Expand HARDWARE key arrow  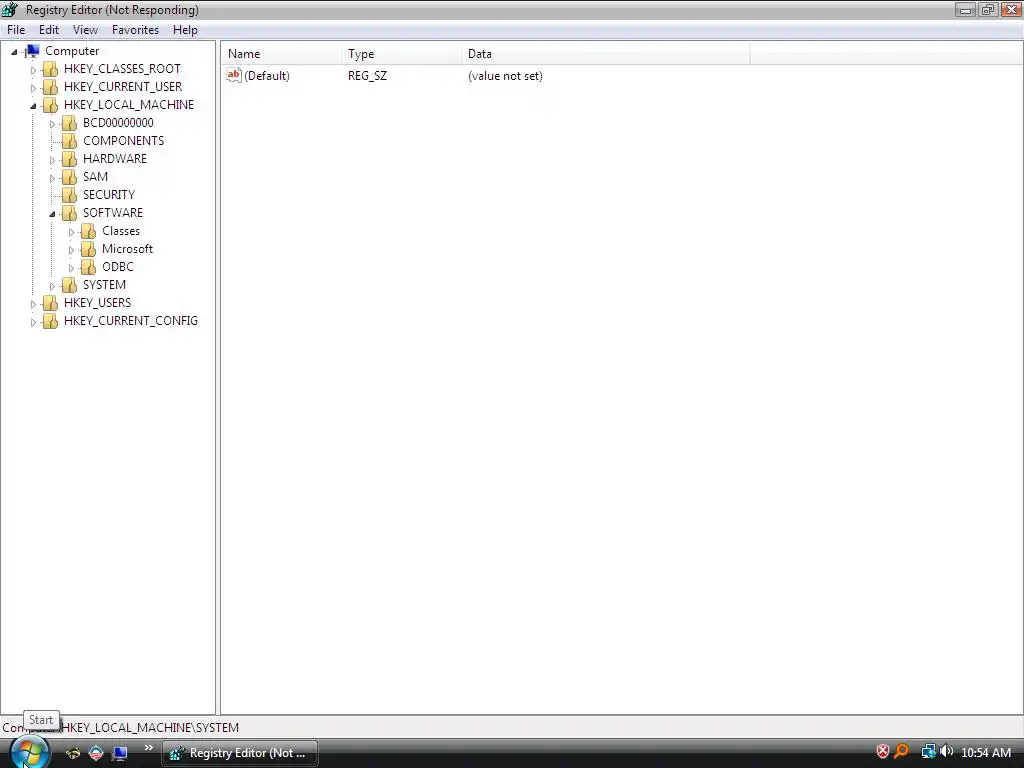[x=52, y=159]
